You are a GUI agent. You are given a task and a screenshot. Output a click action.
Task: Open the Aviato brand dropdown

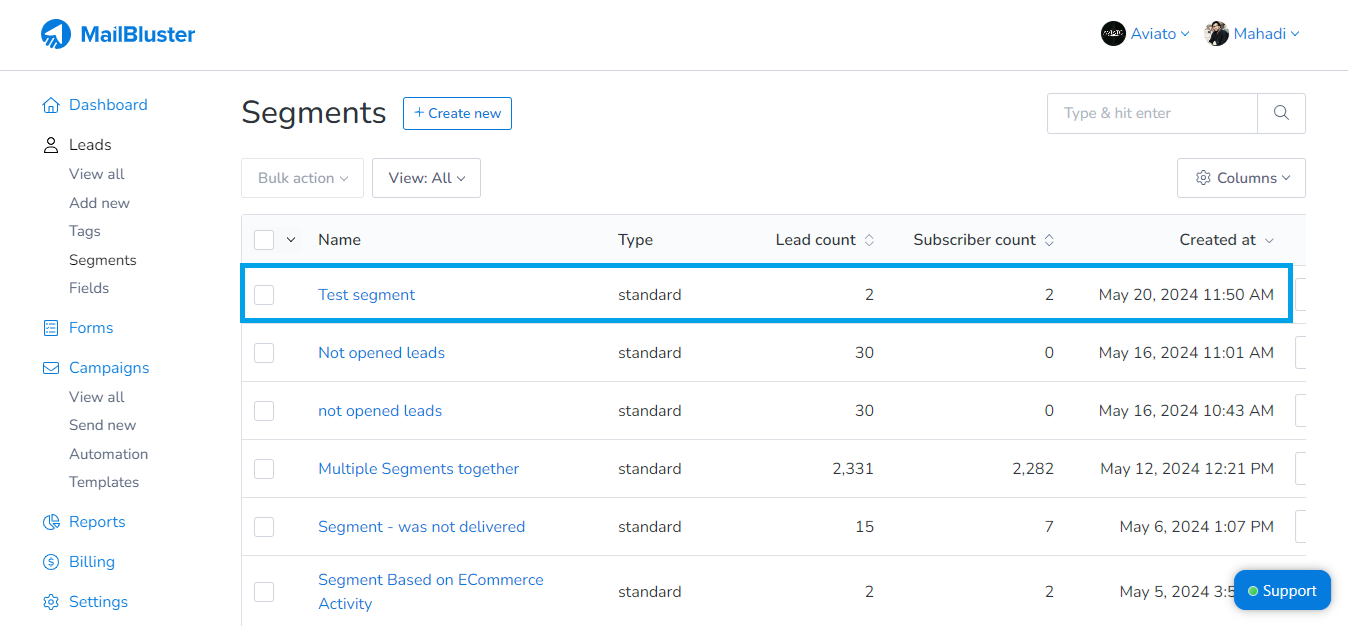click(x=1145, y=34)
